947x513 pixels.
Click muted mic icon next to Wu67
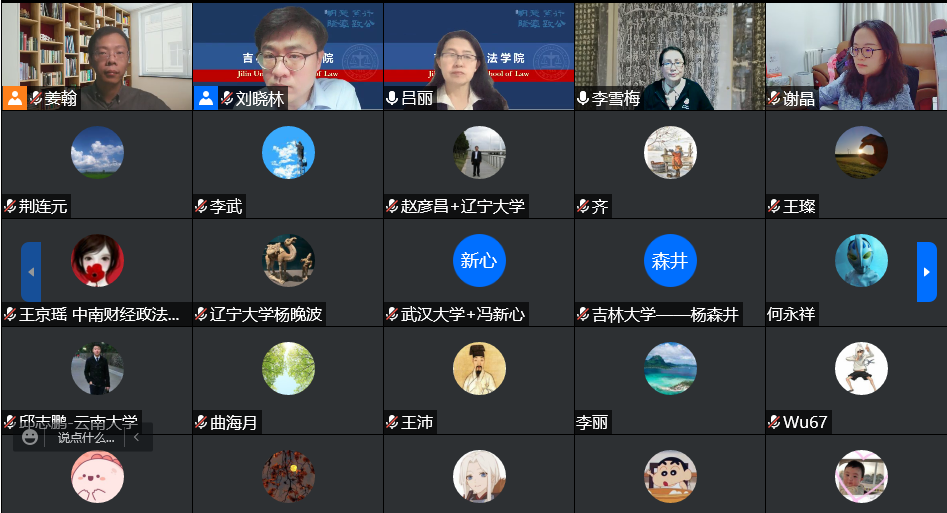(x=774, y=422)
